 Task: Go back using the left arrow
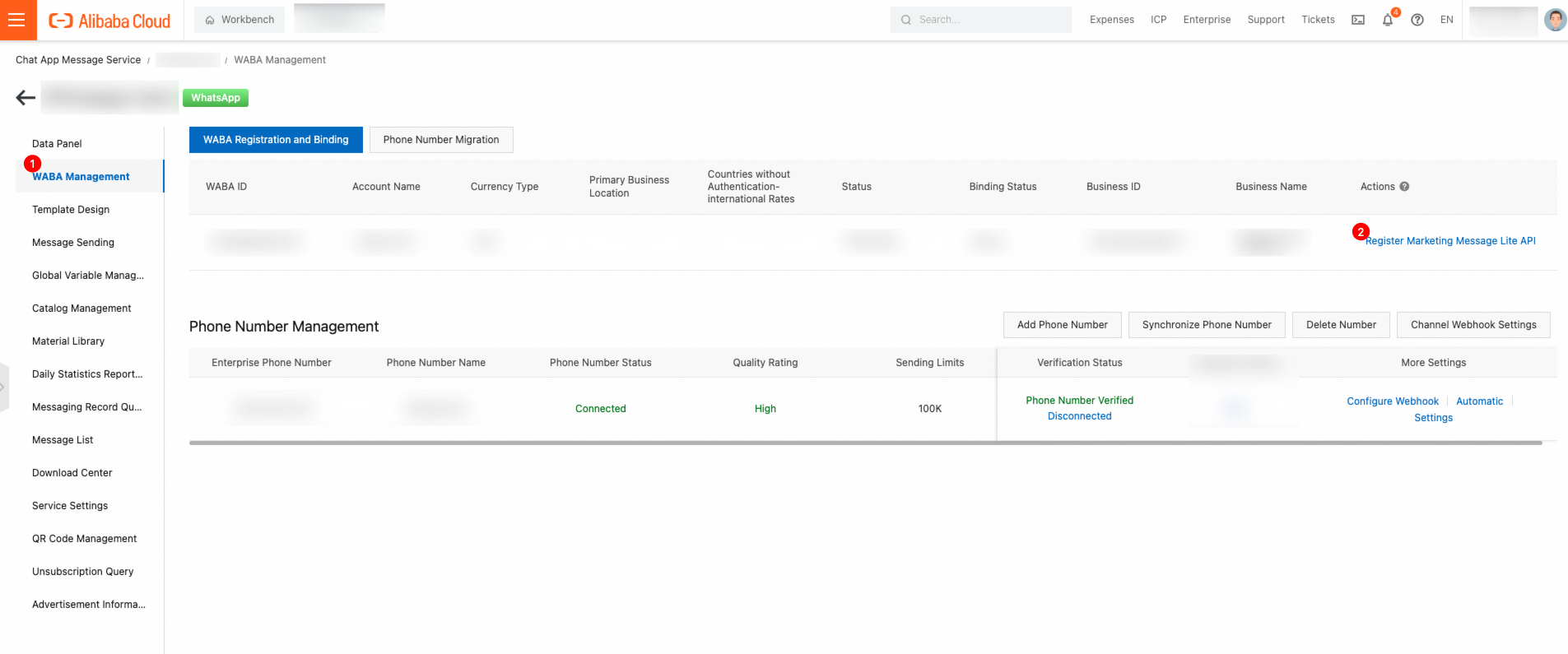(x=26, y=98)
